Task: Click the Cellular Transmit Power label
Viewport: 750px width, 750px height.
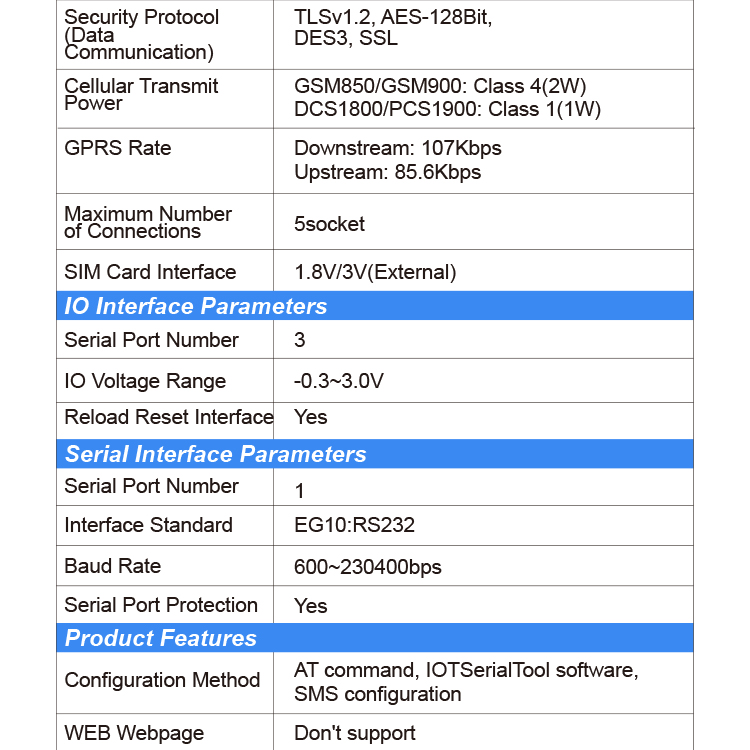Action: click(x=141, y=95)
